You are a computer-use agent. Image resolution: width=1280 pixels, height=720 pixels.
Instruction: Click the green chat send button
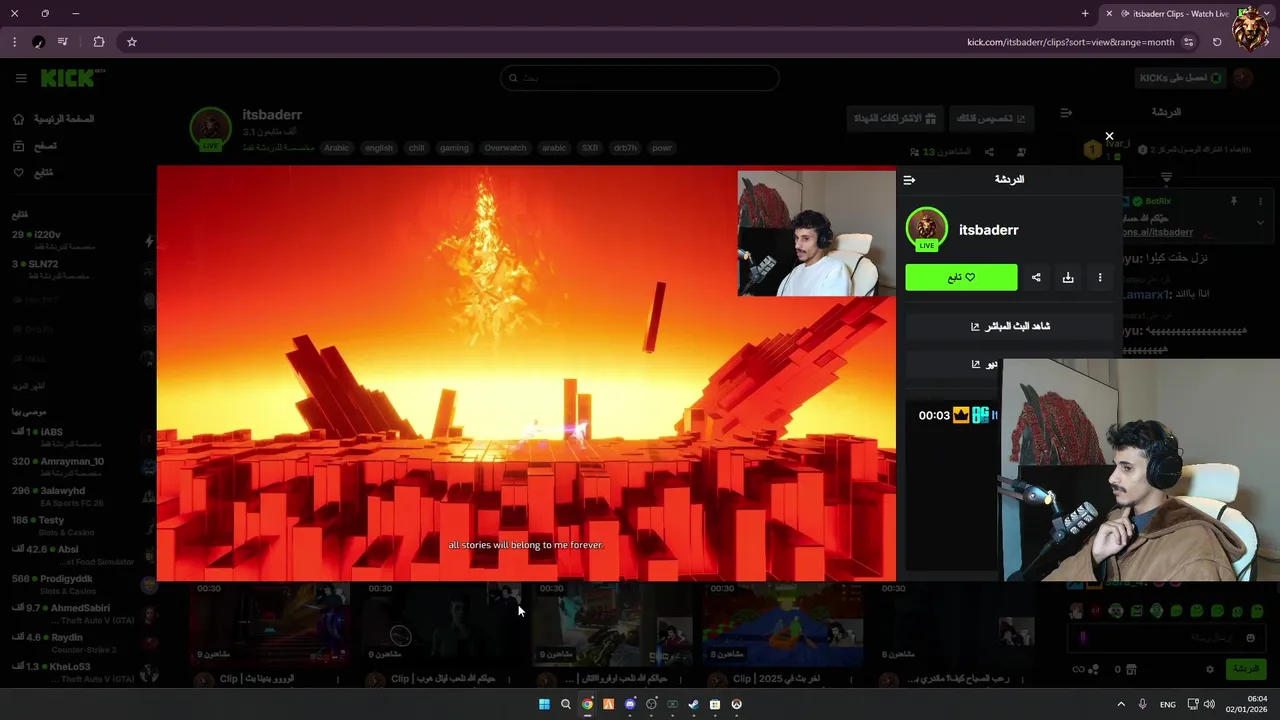1246,669
